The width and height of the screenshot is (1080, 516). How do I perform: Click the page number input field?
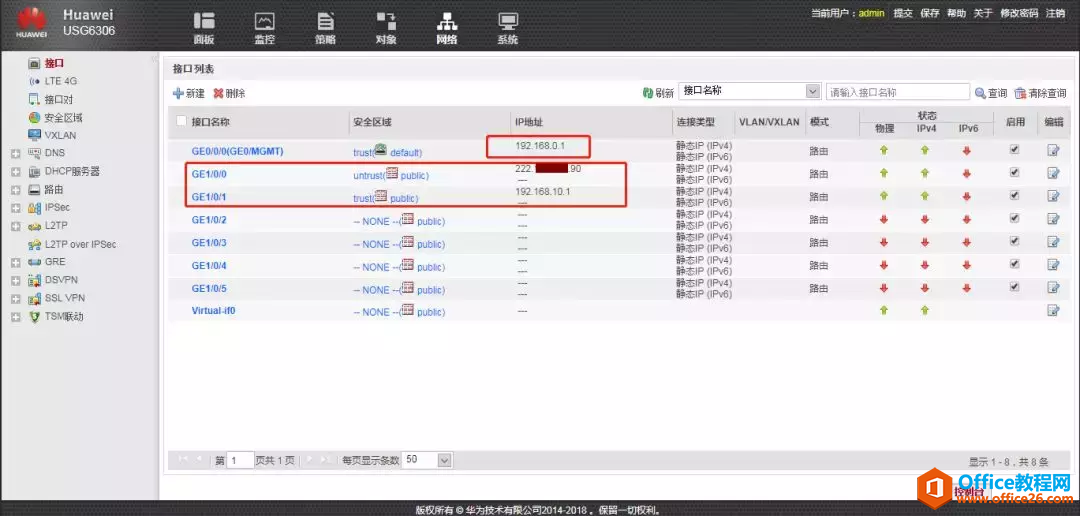point(240,460)
